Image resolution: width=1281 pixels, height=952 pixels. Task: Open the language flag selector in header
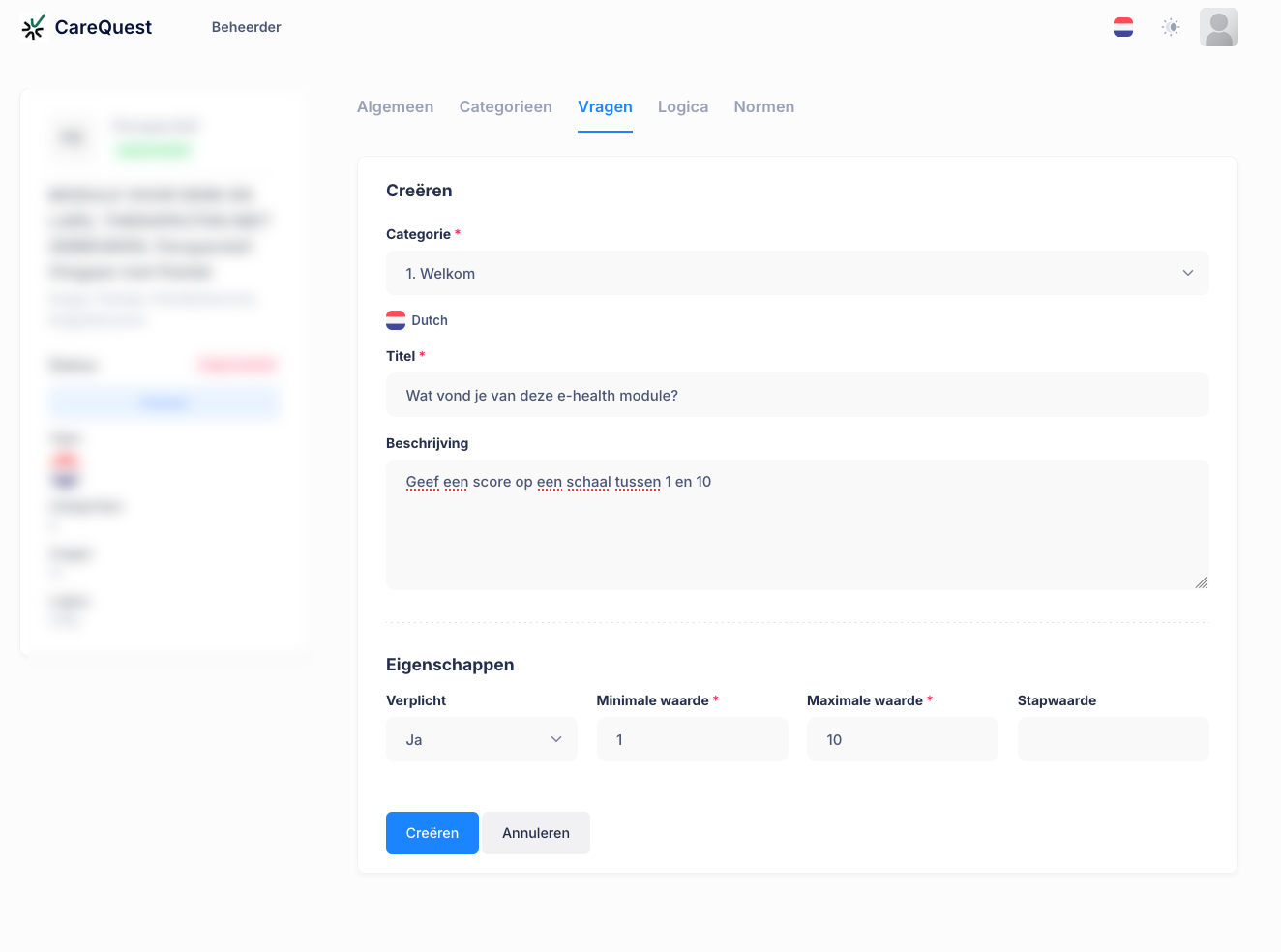click(1123, 27)
